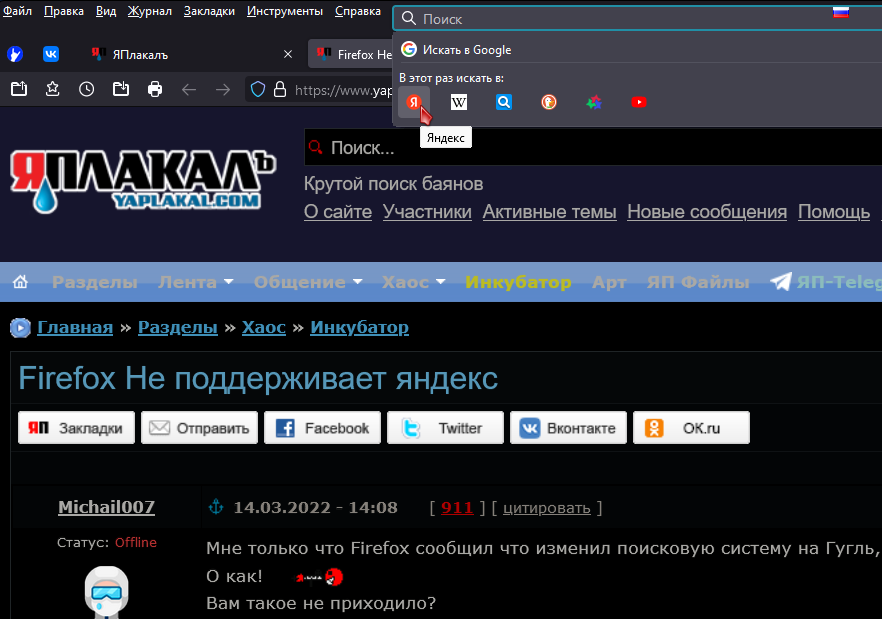Viewport: 882px width, 619px height.
Task: Share the topic on Facebook
Action: (x=322, y=428)
